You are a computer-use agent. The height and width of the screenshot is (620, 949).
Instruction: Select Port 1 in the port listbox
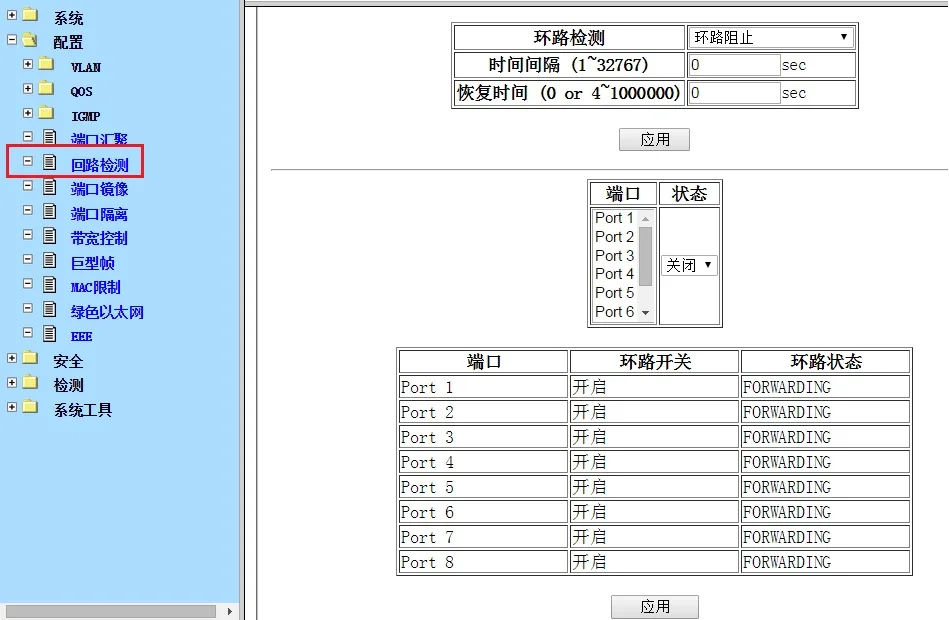pyautogui.click(x=614, y=217)
